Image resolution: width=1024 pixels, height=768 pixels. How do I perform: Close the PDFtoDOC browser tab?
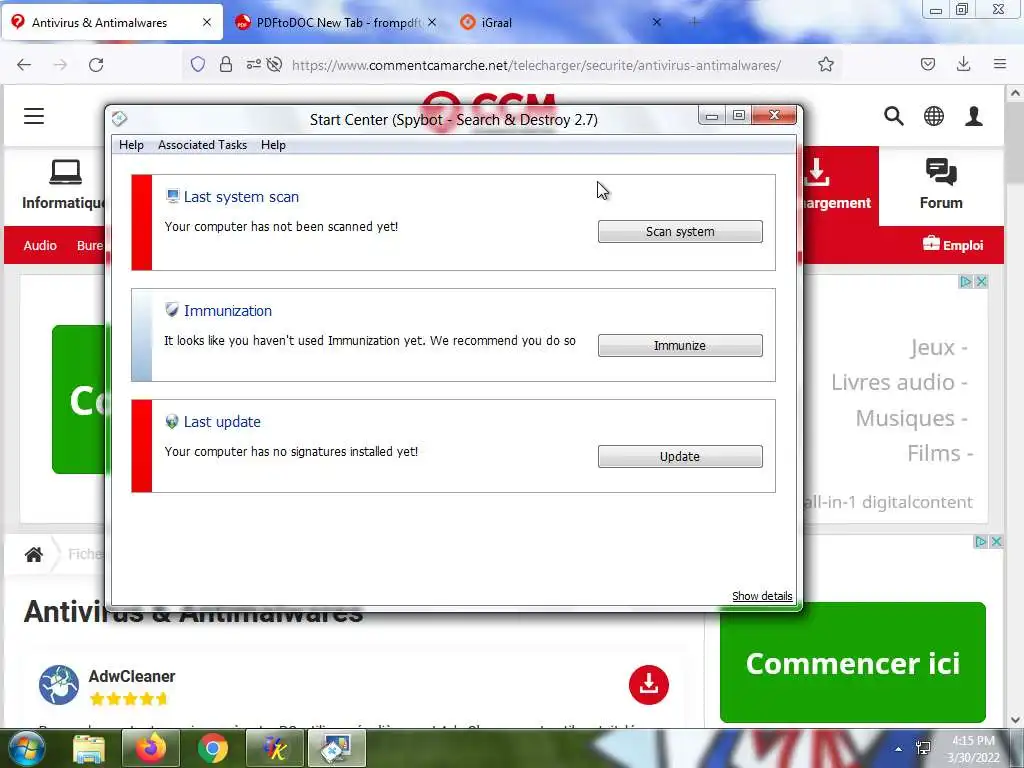tap(432, 22)
